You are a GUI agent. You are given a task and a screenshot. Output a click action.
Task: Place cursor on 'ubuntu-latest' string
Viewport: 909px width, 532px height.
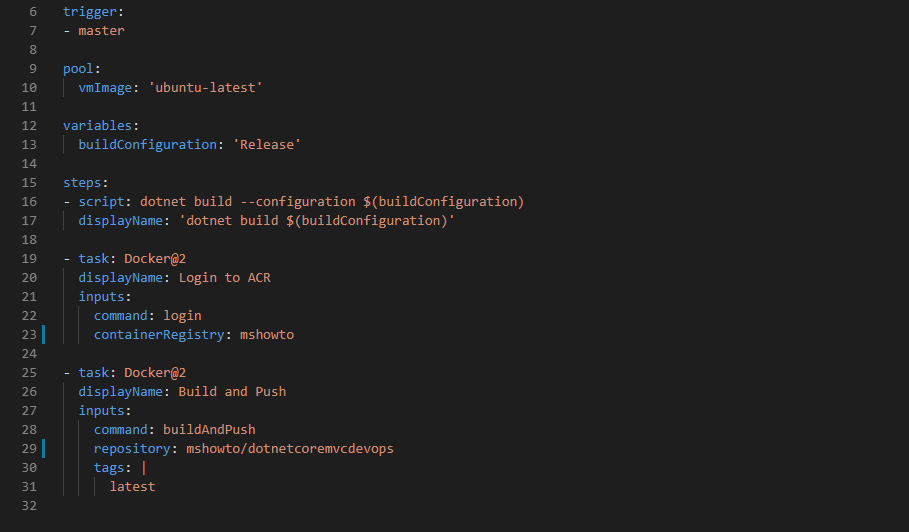(205, 88)
